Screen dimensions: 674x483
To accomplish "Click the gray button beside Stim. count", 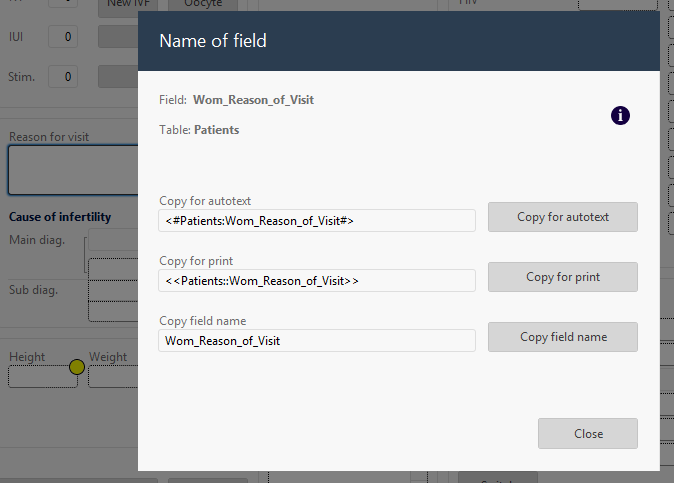I will 118,77.
